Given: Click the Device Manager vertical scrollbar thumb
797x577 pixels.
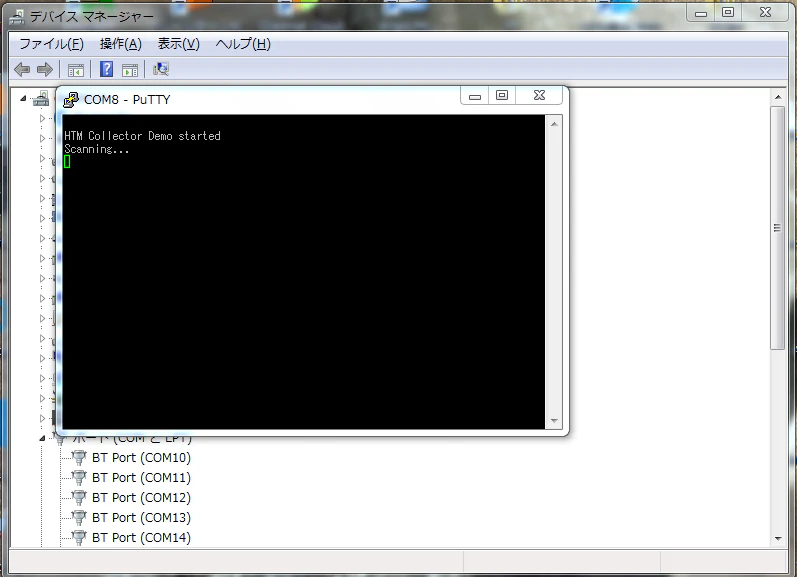Looking at the screenshot, I should pyautogui.click(x=778, y=228).
